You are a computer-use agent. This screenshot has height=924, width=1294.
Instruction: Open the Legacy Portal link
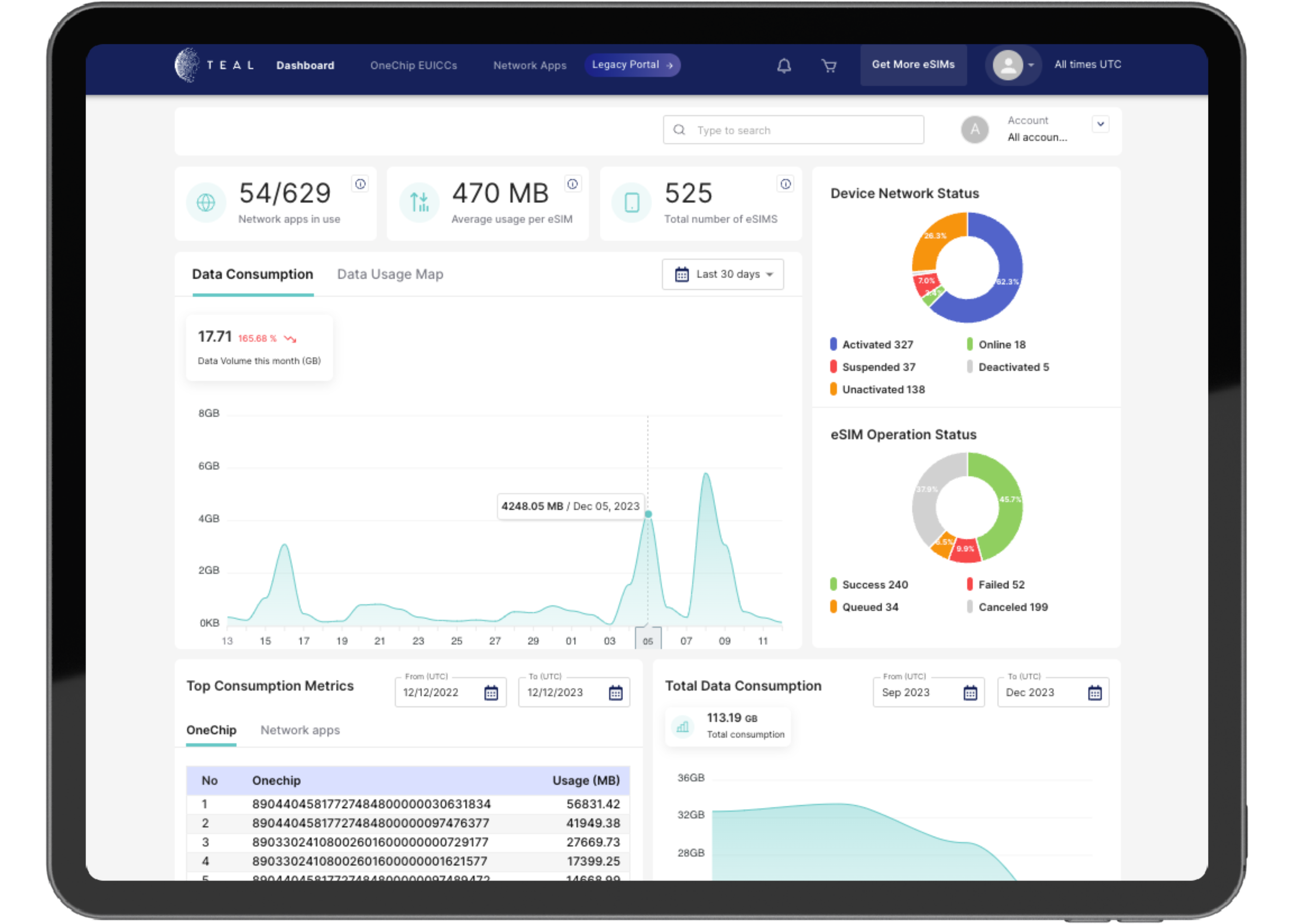click(x=632, y=65)
